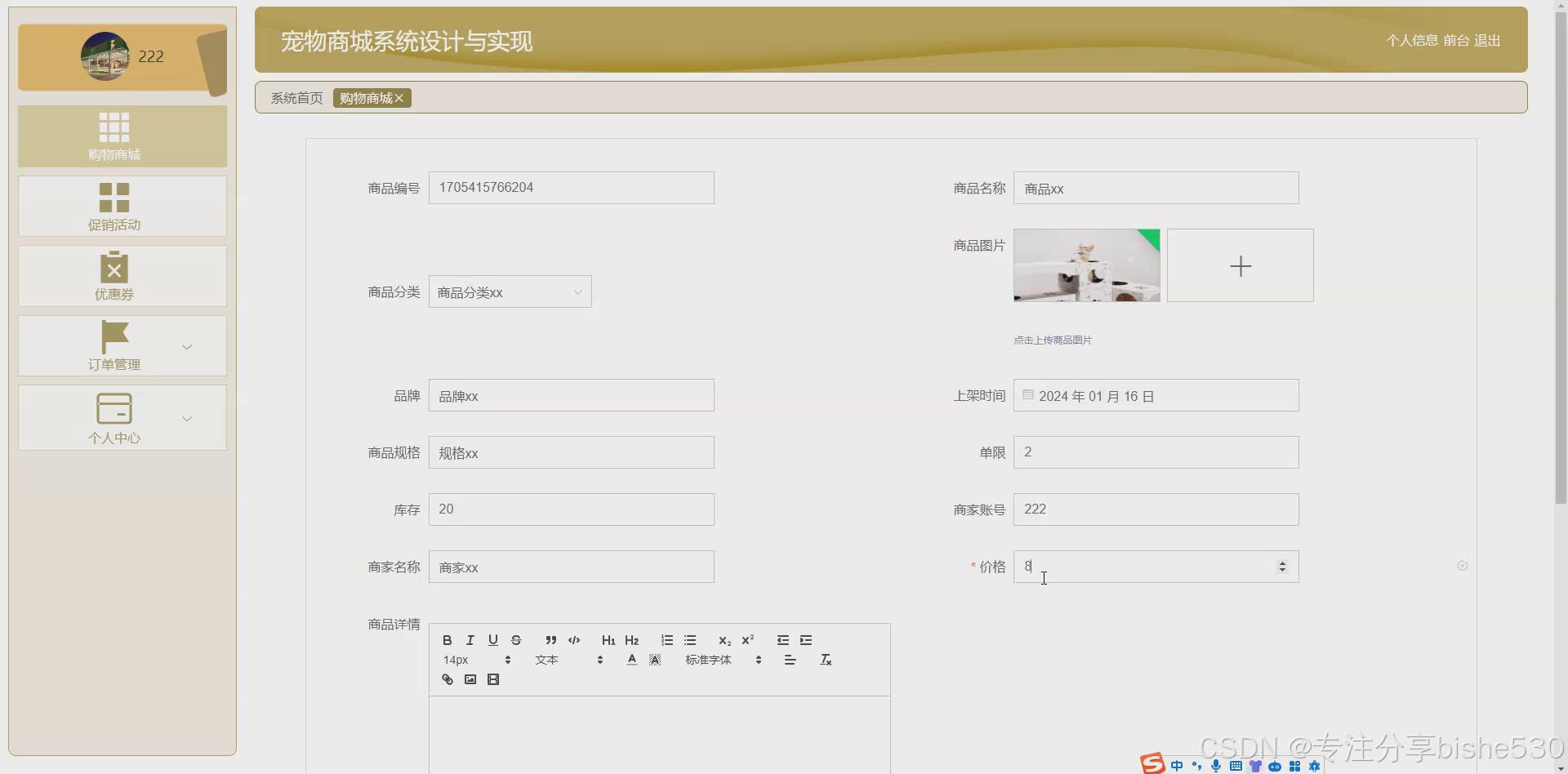Open 促销活动 in the sidebar
The height and width of the screenshot is (774, 1568).
click(x=122, y=207)
